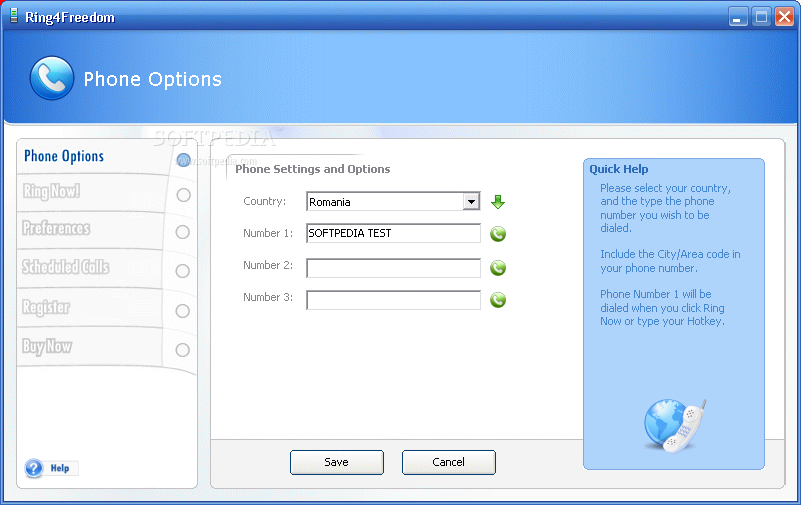Click the globe and phone Quick Help image
801x505 pixels.
pyautogui.click(x=674, y=426)
